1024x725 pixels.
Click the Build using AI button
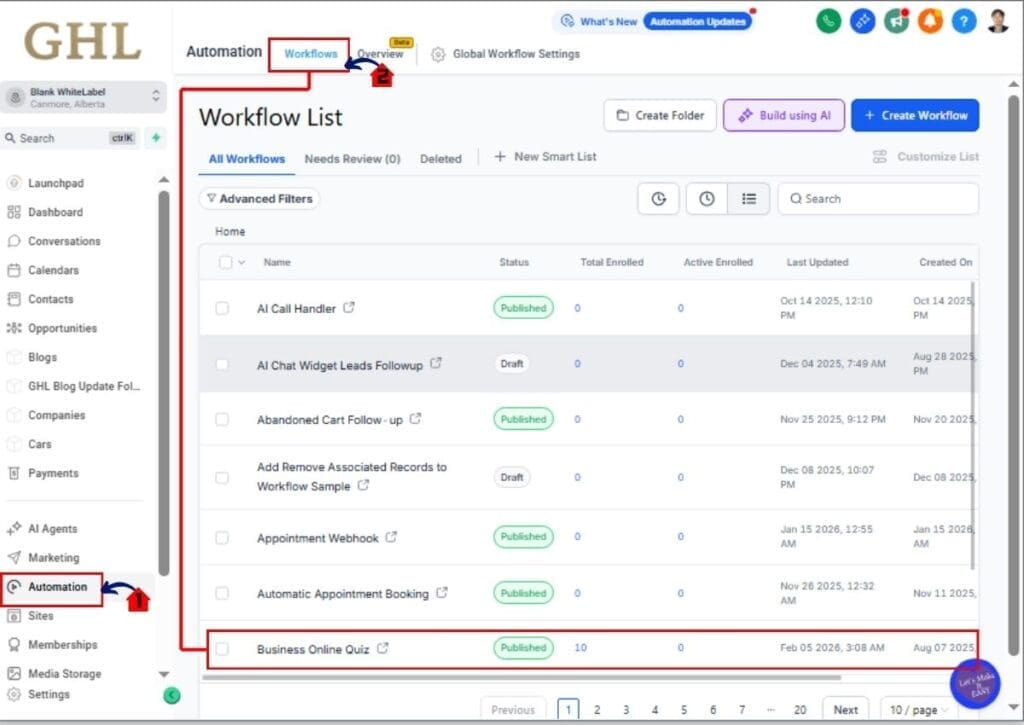784,115
